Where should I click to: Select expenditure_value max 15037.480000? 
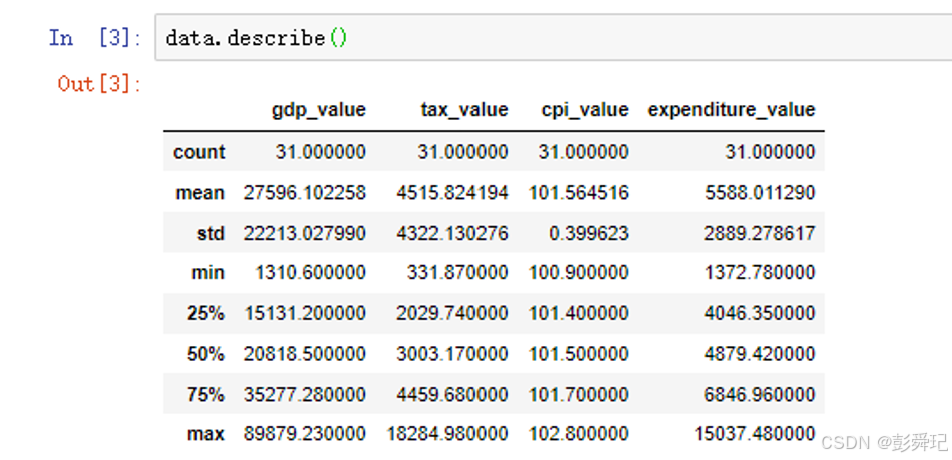tap(755, 435)
